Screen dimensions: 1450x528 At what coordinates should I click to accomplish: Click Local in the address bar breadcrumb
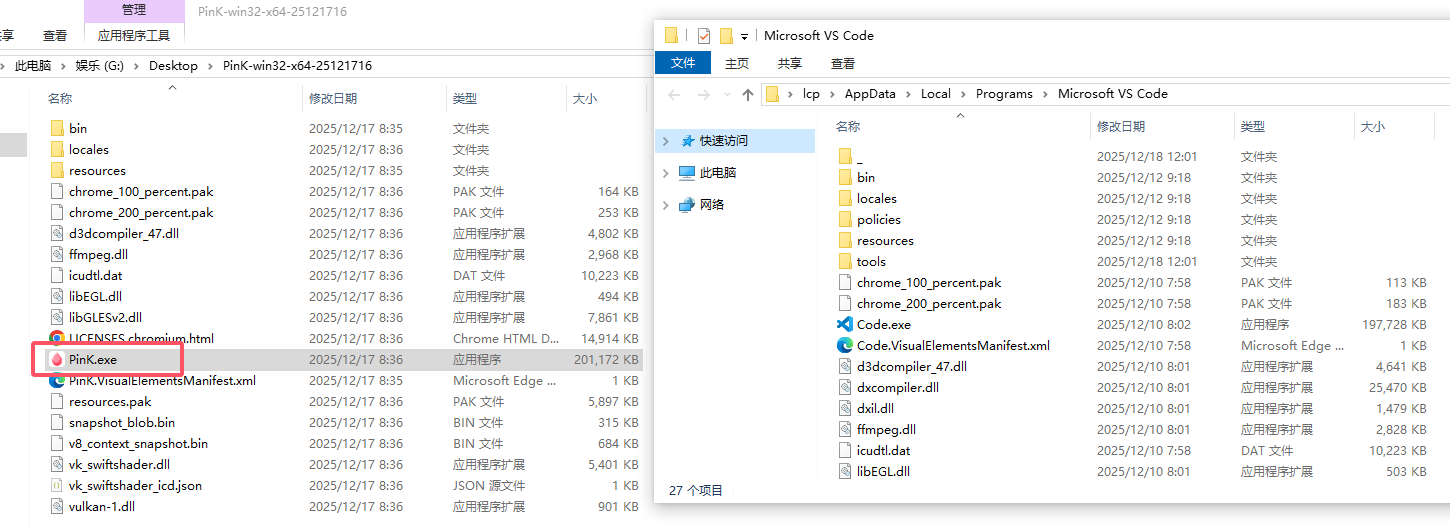click(x=936, y=94)
